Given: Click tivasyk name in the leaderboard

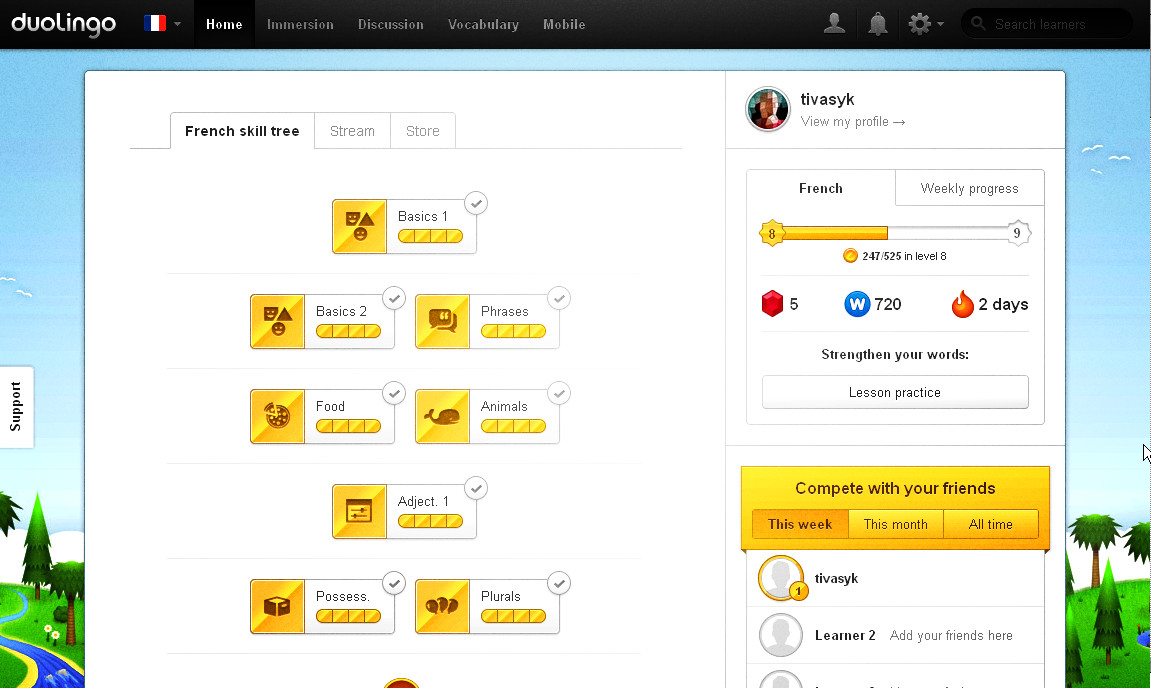Looking at the screenshot, I should click(836, 578).
